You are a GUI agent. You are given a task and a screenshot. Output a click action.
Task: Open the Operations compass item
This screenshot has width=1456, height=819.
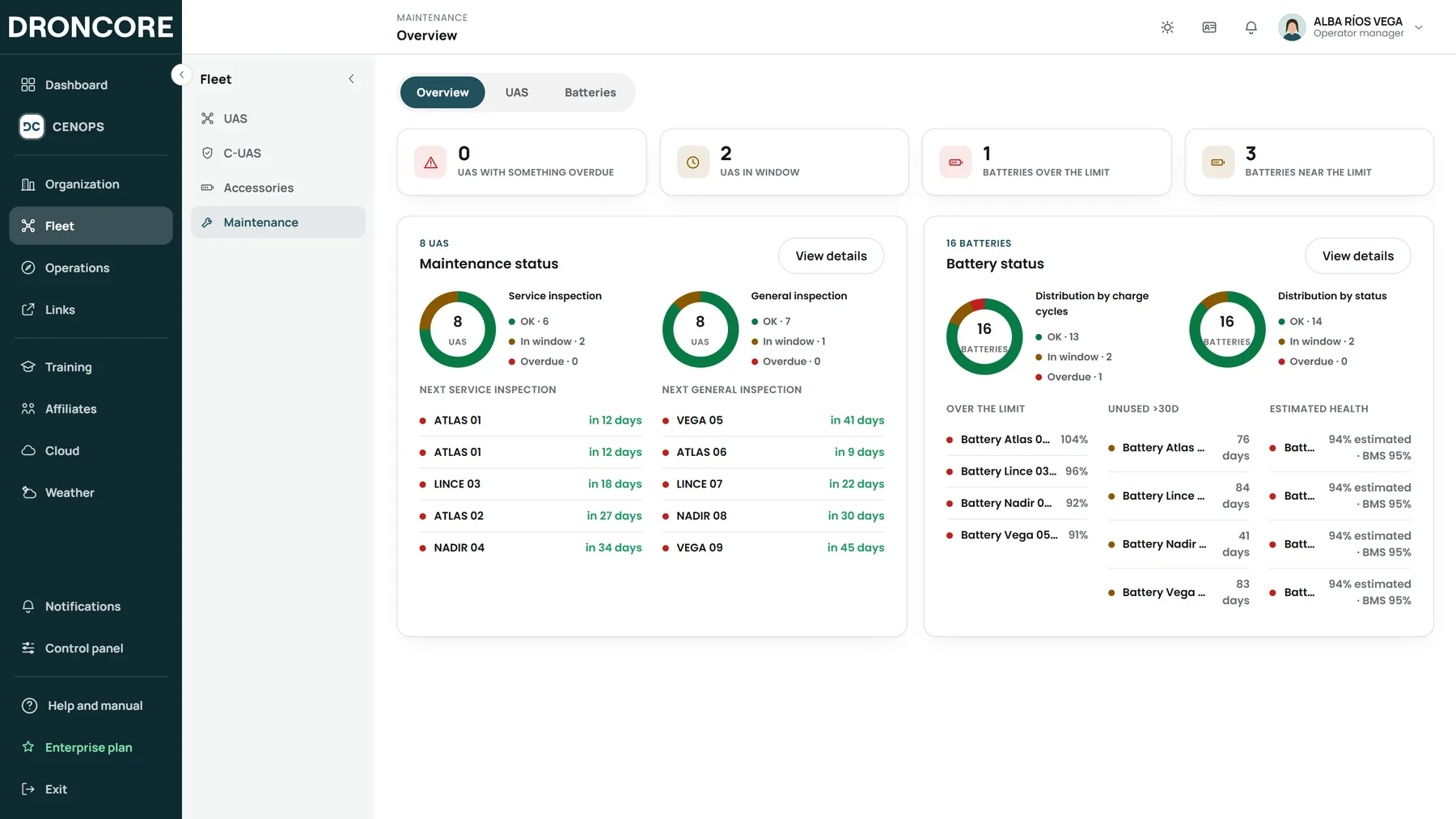pyautogui.click(x=91, y=268)
